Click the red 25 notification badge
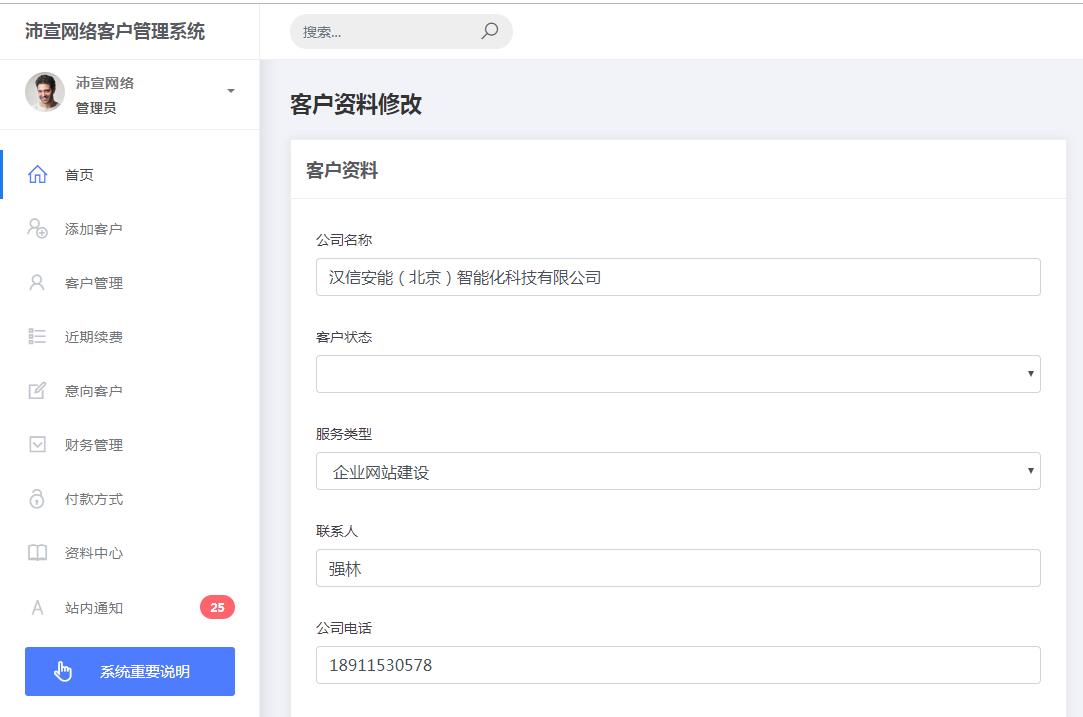 coord(217,606)
